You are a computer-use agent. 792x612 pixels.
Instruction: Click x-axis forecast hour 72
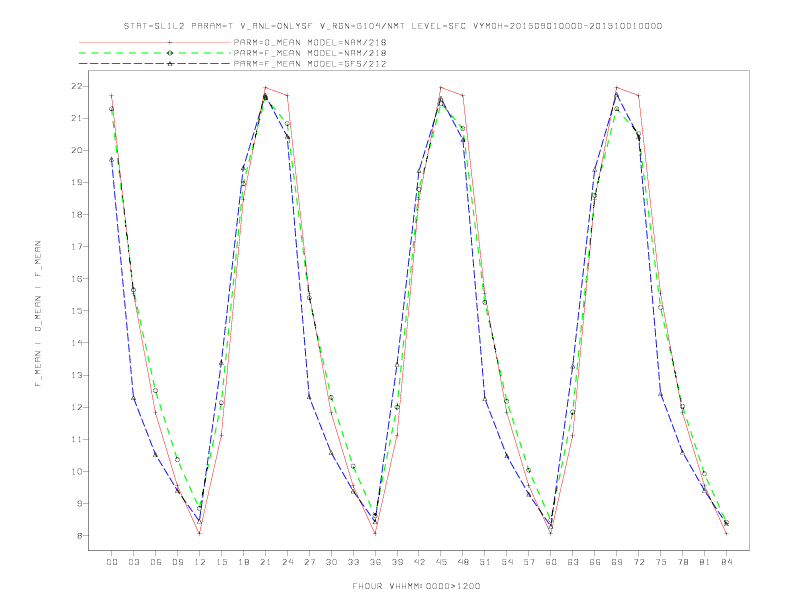639,562
